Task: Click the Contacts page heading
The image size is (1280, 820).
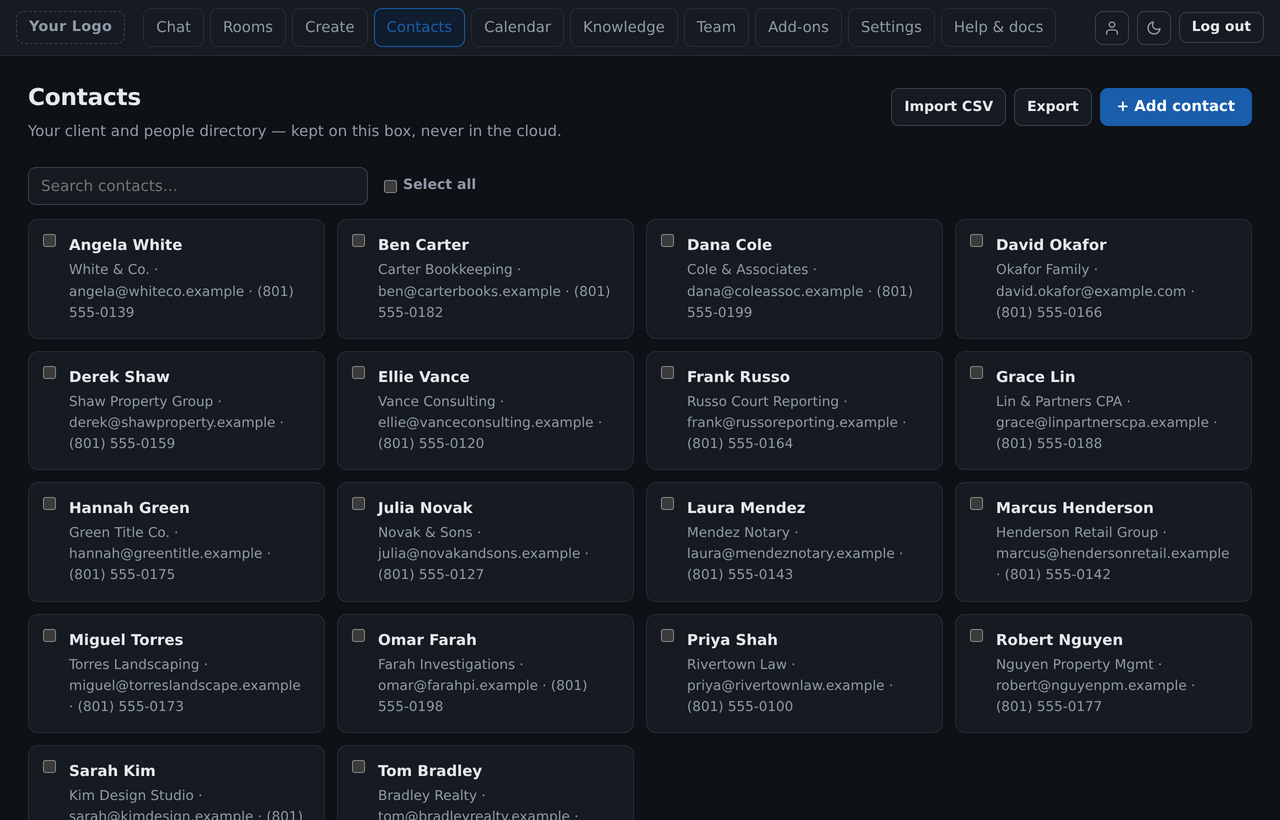Action: [x=84, y=97]
